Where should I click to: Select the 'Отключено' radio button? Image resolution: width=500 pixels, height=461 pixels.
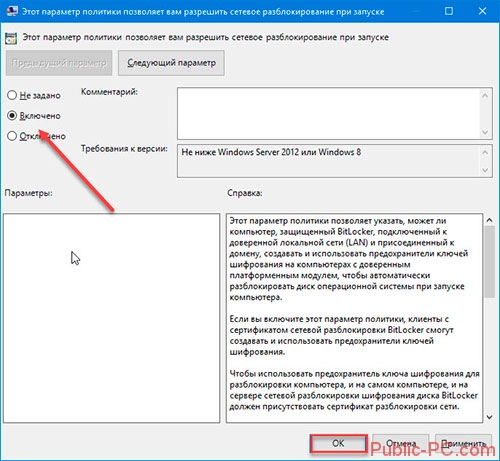12,136
